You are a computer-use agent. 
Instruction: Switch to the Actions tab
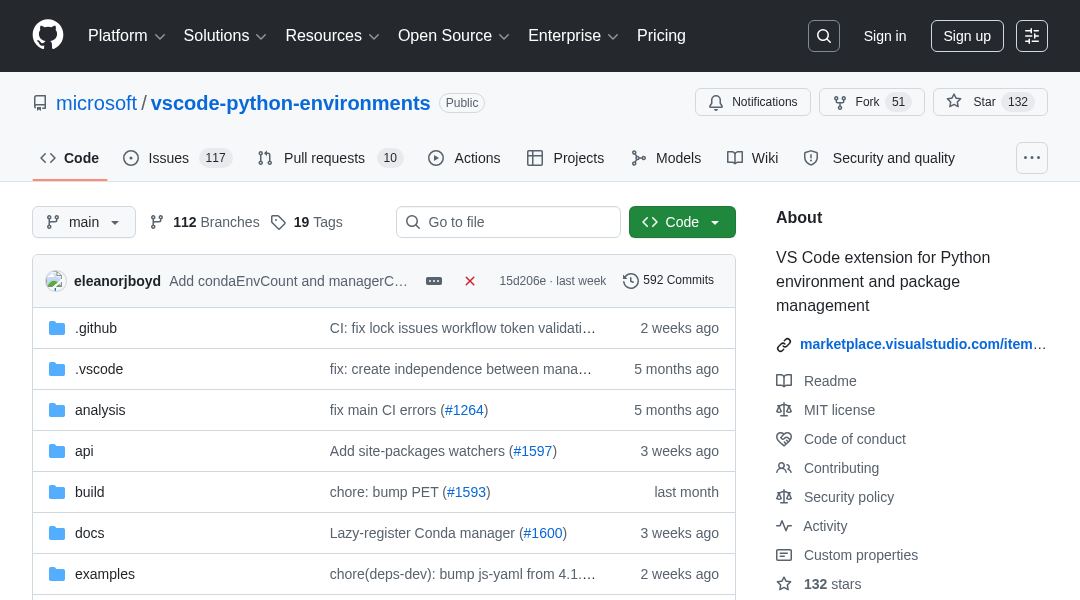click(x=464, y=158)
